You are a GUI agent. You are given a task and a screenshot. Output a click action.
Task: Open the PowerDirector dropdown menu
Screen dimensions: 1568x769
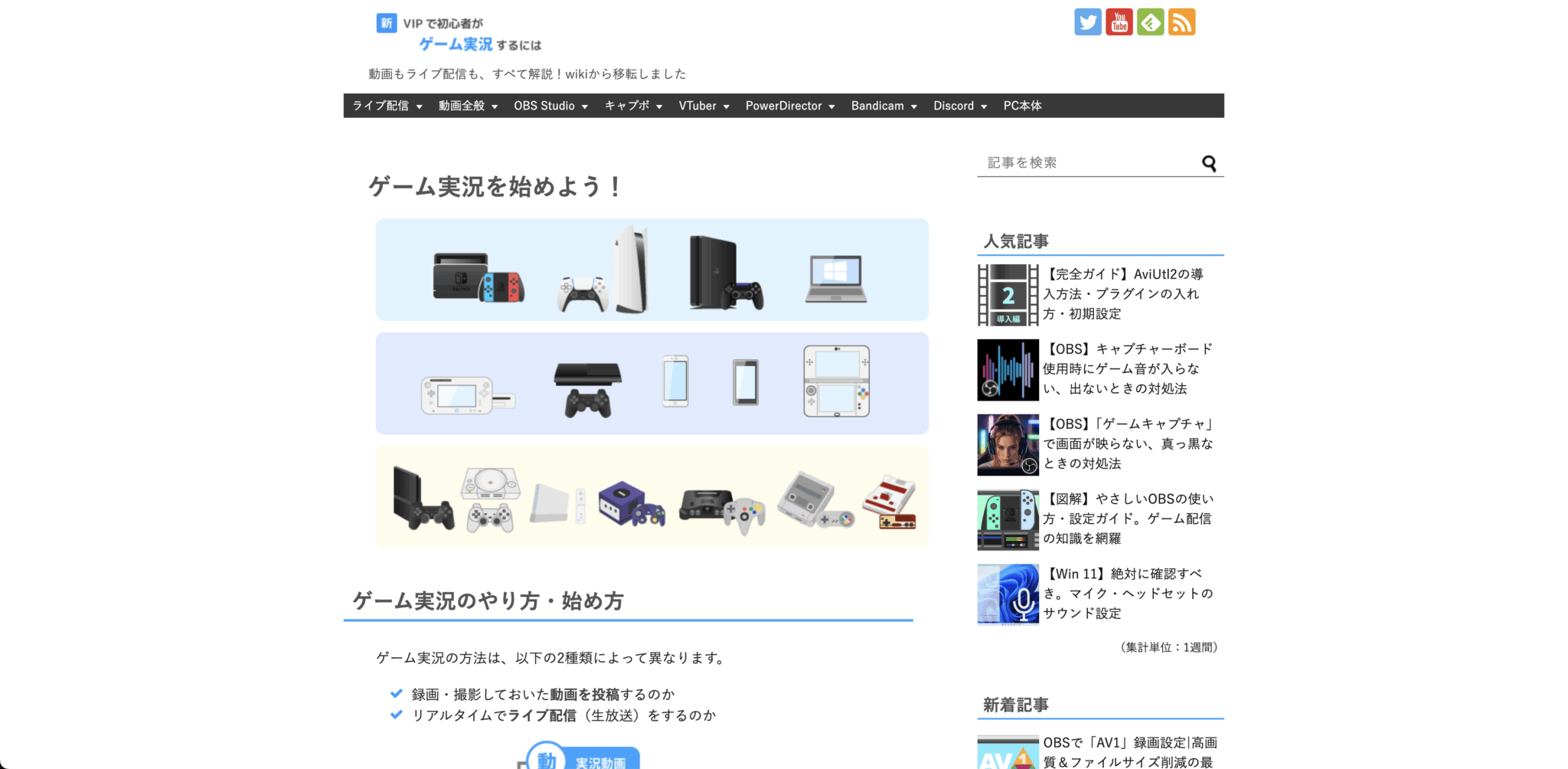coord(789,106)
